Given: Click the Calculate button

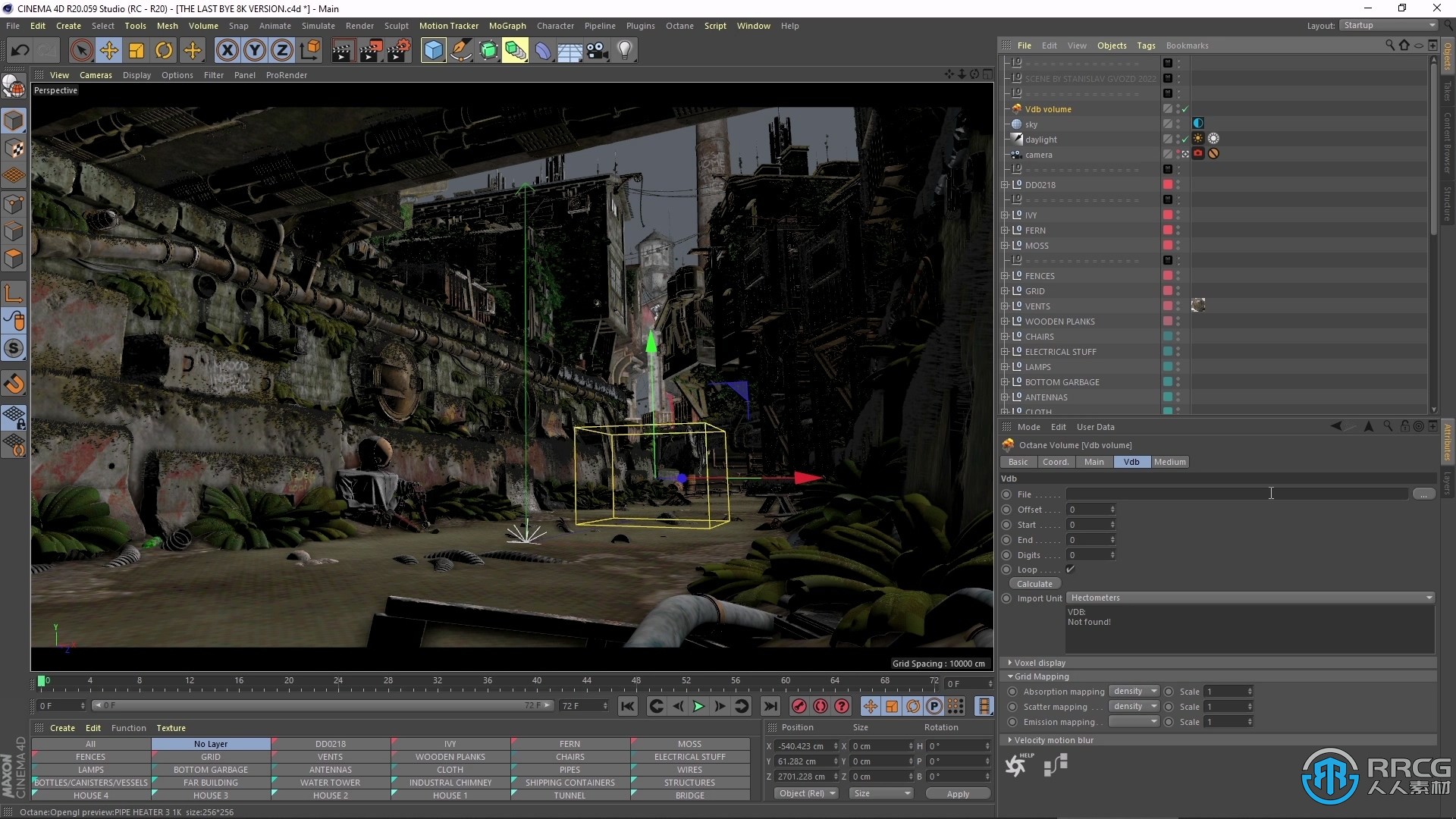Looking at the screenshot, I should click(x=1034, y=584).
